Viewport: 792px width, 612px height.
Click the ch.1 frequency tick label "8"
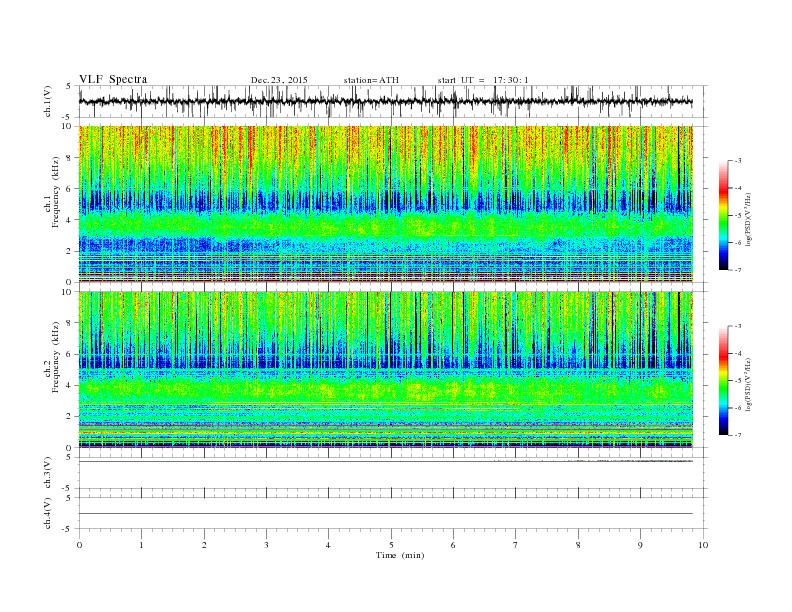[69, 158]
